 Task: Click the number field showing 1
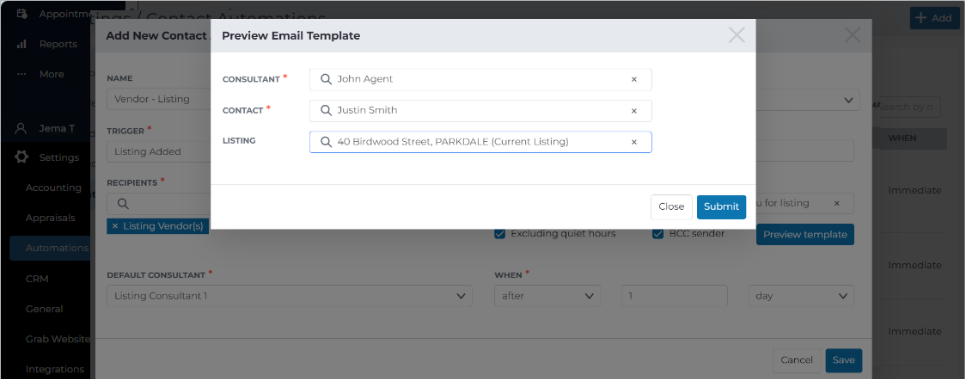coord(675,296)
